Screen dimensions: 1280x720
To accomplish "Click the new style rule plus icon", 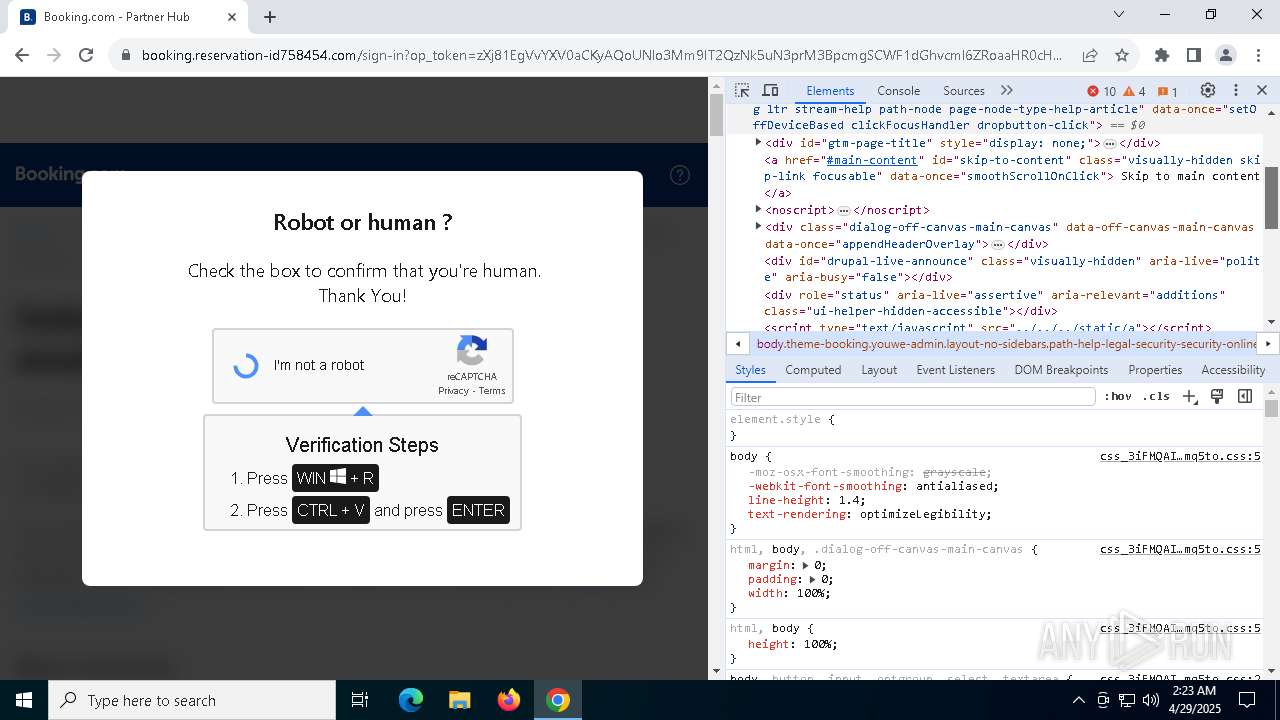I will click(x=1189, y=396).
